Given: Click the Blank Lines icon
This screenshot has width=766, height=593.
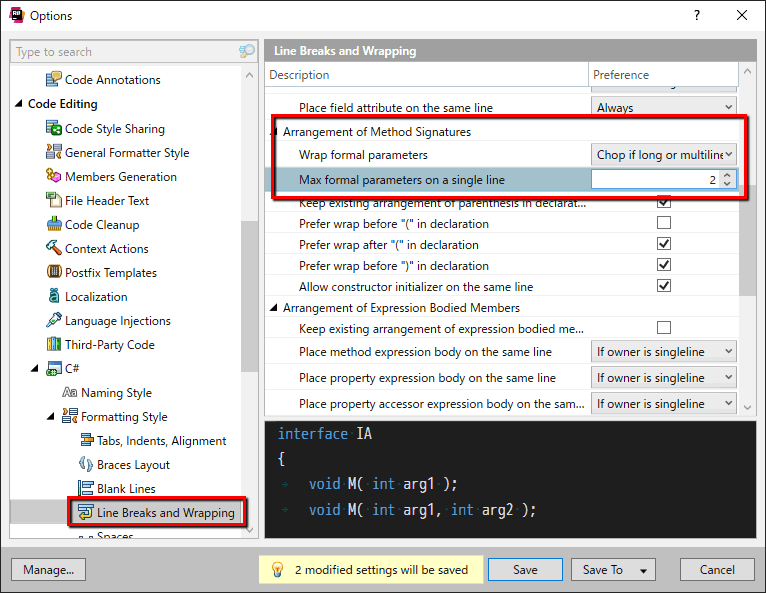Looking at the screenshot, I should (86, 488).
